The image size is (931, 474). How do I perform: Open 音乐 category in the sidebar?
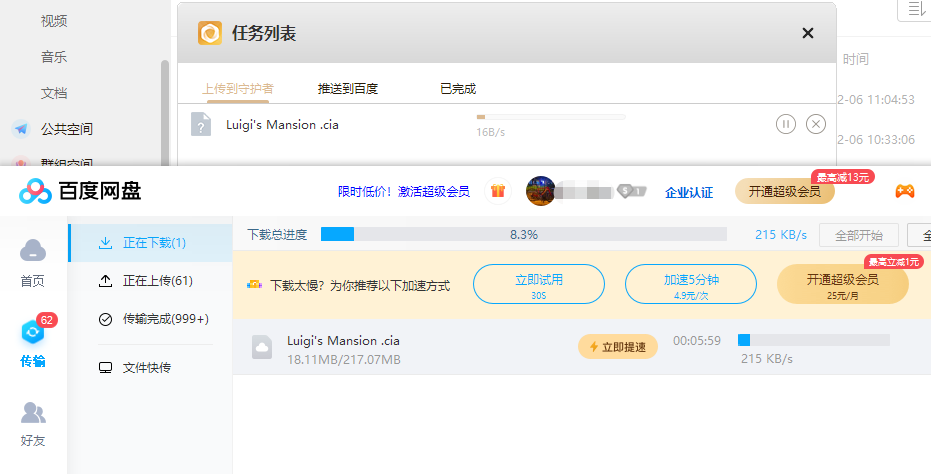point(54,57)
